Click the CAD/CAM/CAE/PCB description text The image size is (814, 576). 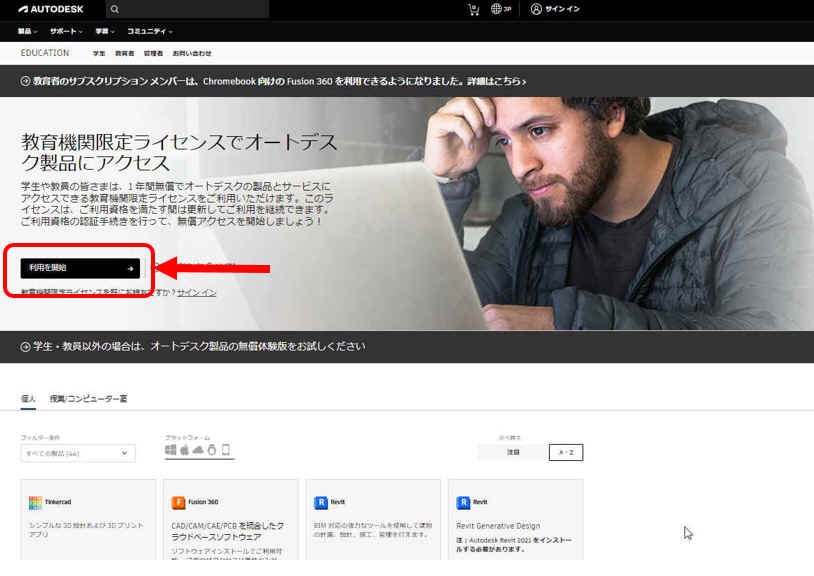(228, 531)
